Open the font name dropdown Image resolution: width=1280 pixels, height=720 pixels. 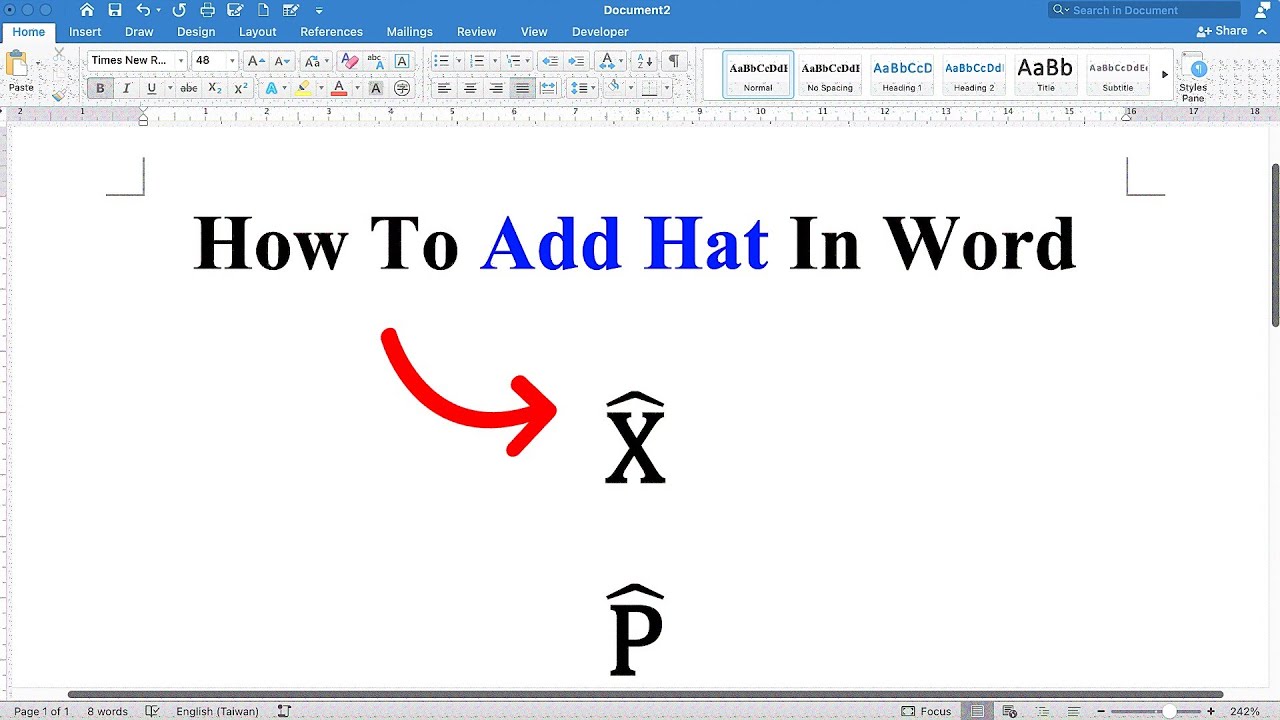coord(181,61)
